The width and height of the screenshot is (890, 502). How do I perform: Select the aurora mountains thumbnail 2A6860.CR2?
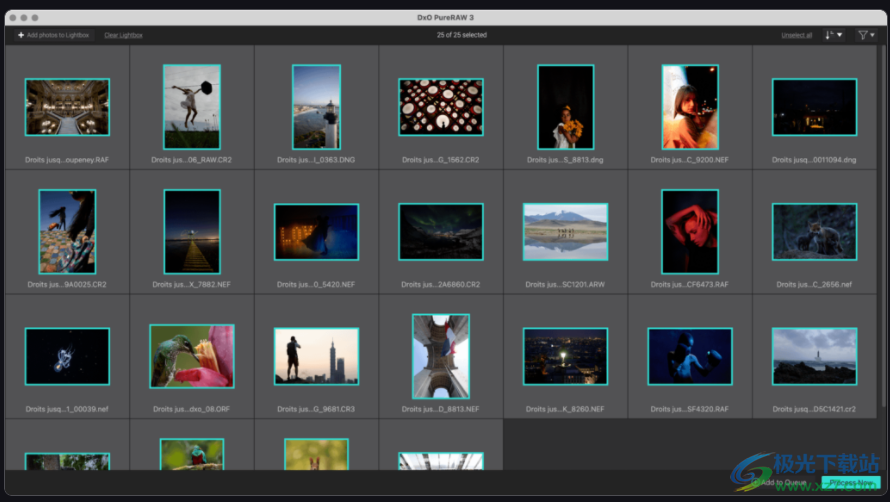click(x=441, y=232)
